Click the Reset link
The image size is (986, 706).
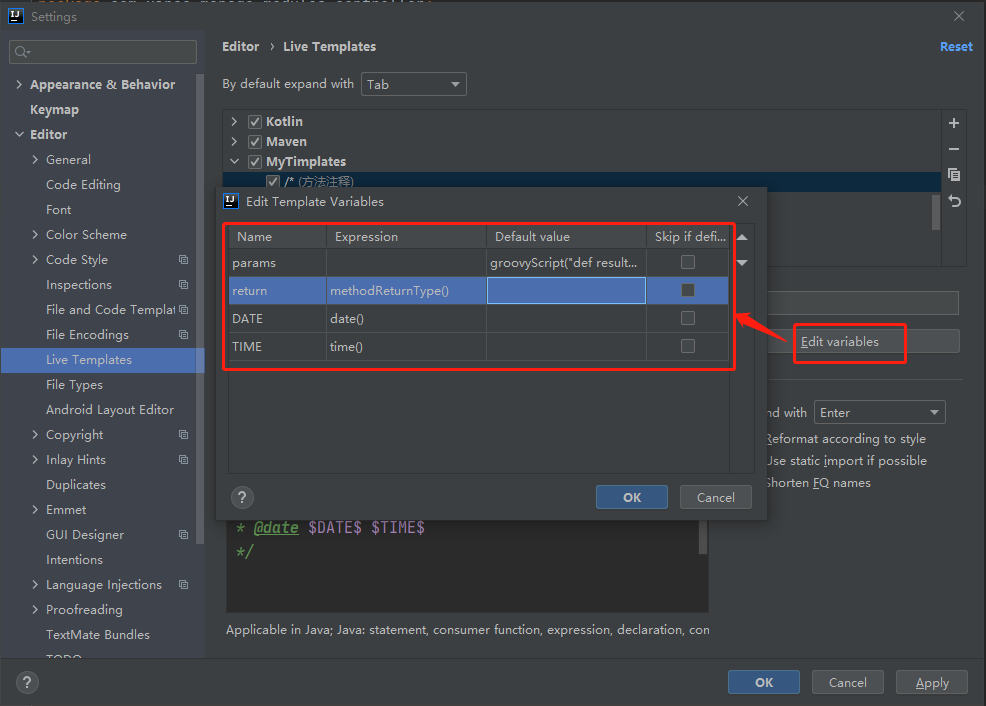955,47
